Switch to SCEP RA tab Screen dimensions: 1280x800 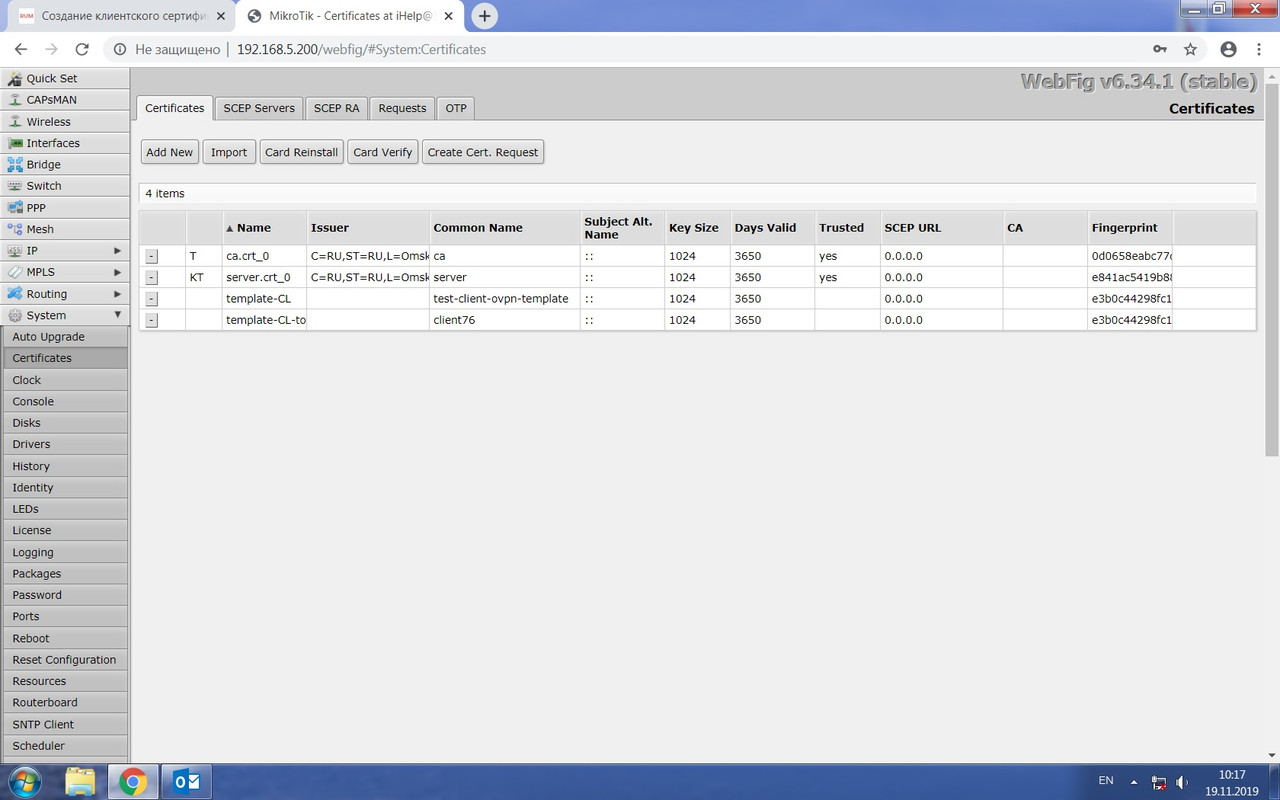tap(336, 108)
